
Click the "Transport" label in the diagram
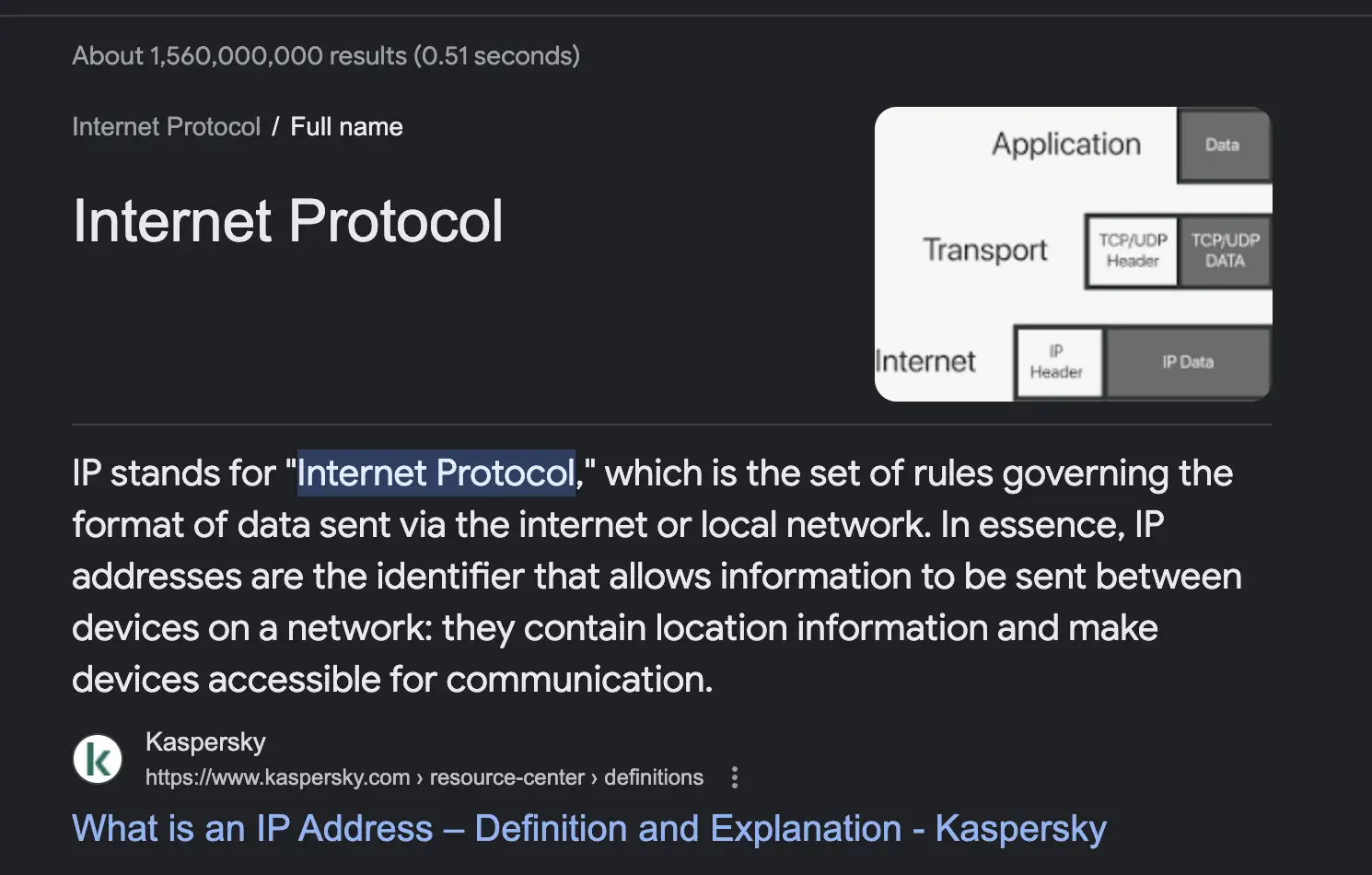coord(984,250)
